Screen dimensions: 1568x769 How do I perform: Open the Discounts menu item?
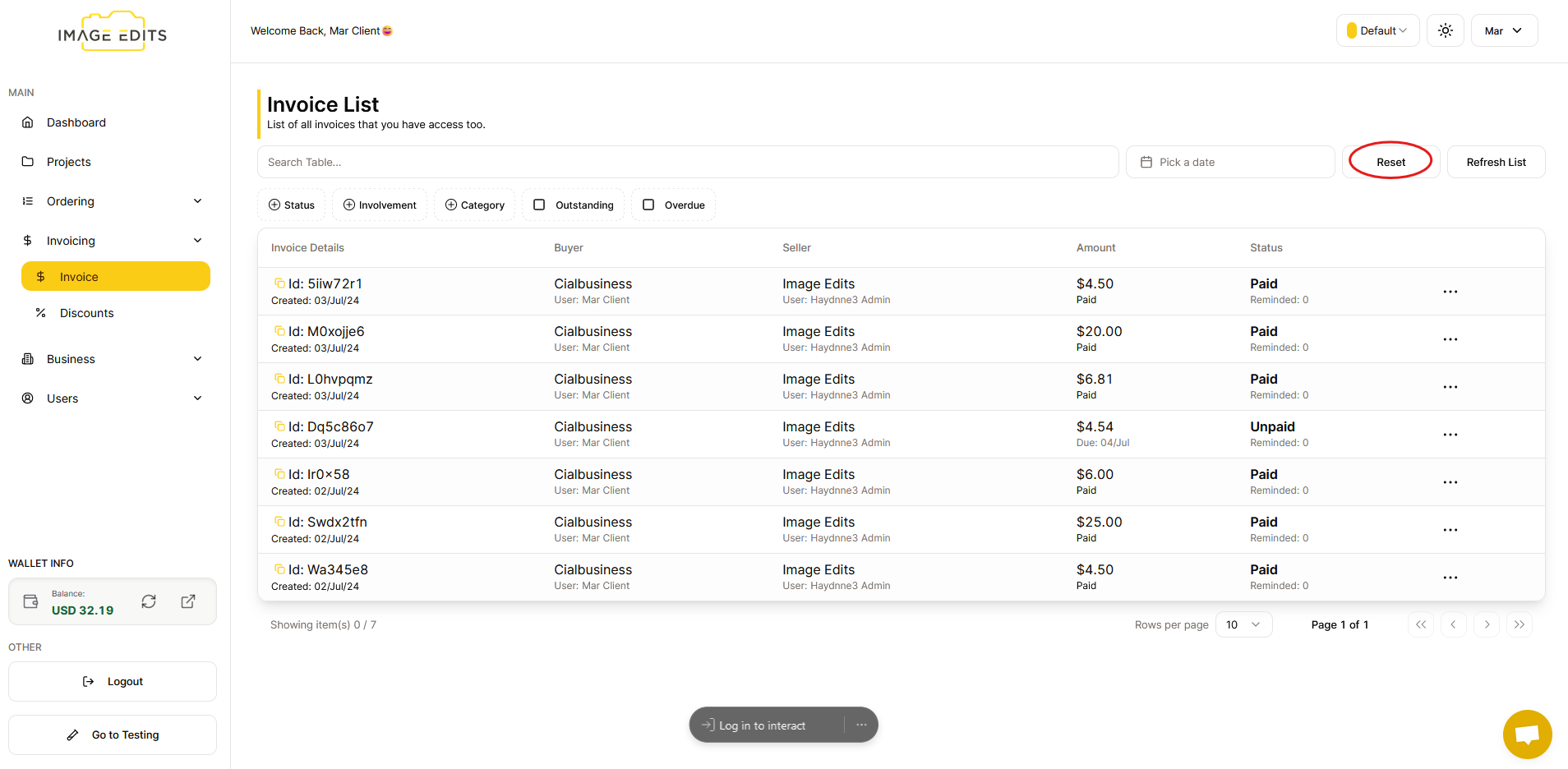[x=86, y=313]
